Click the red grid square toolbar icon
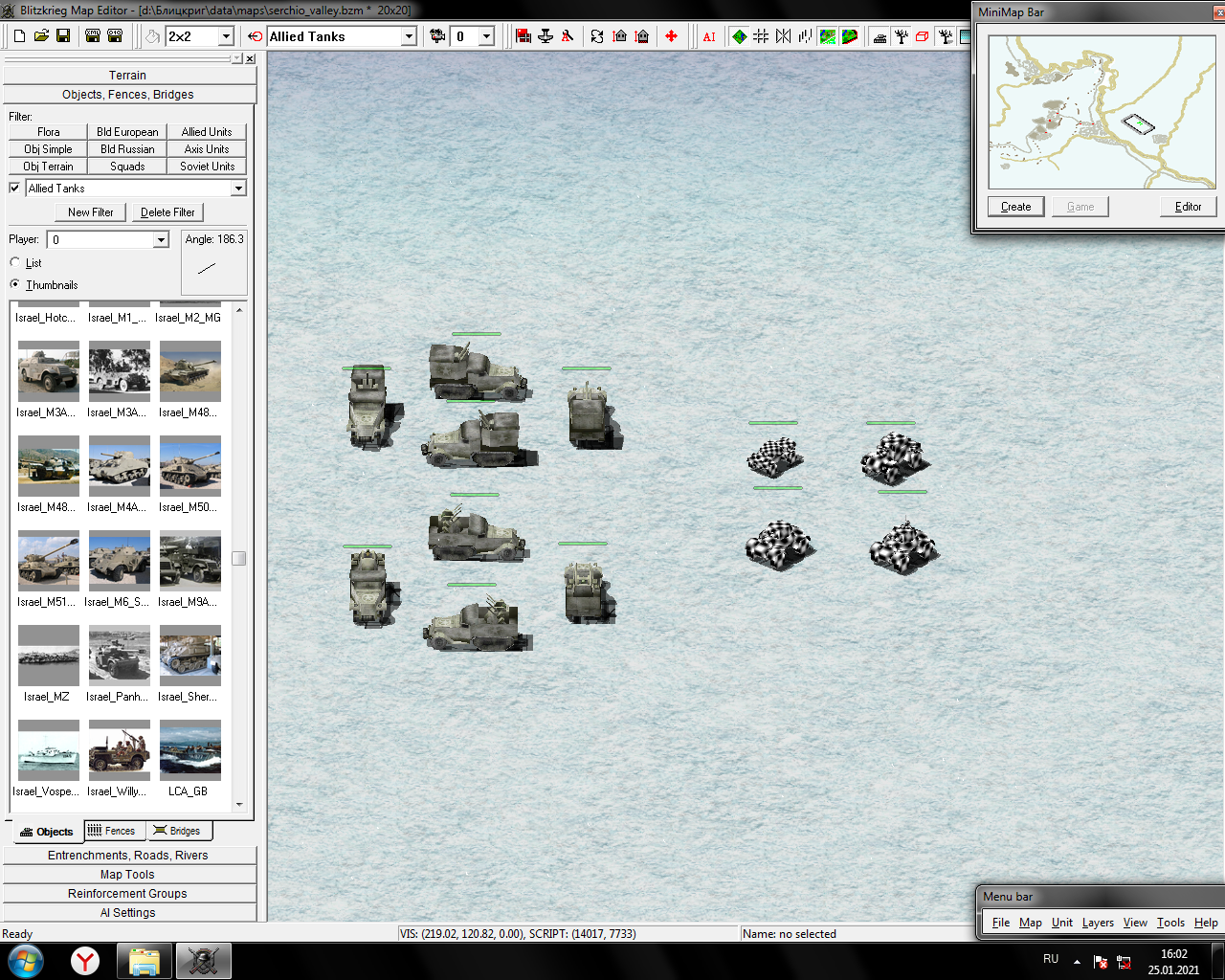Image resolution: width=1225 pixels, height=980 pixels. [523, 36]
